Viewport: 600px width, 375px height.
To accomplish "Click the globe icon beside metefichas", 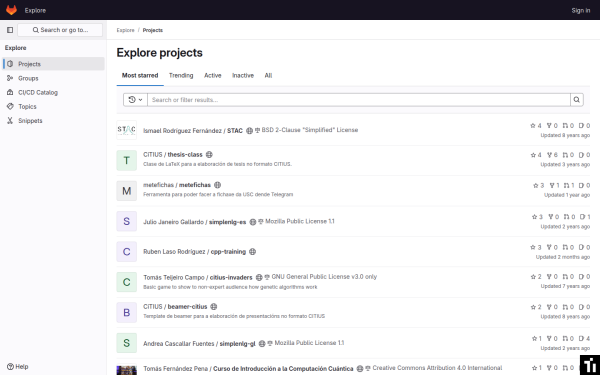I will tap(217, 185).
